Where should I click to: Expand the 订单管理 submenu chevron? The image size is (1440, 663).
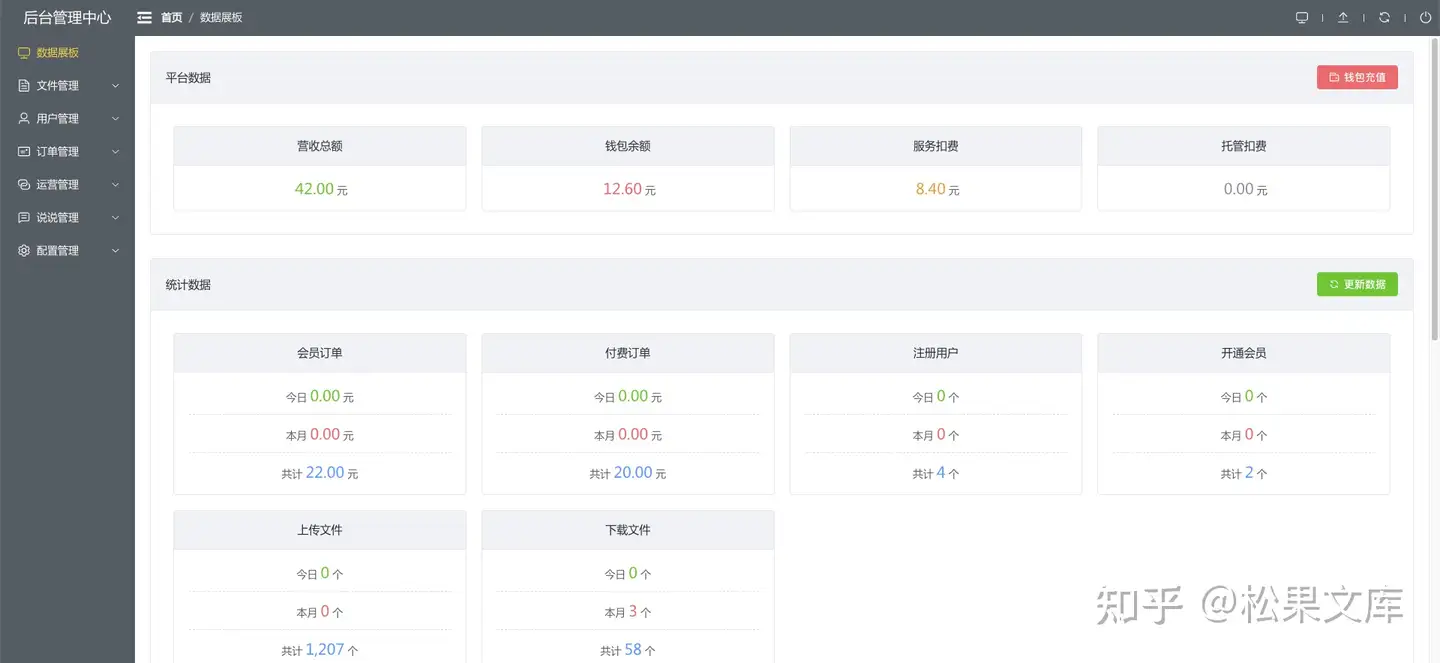(115, 152)
